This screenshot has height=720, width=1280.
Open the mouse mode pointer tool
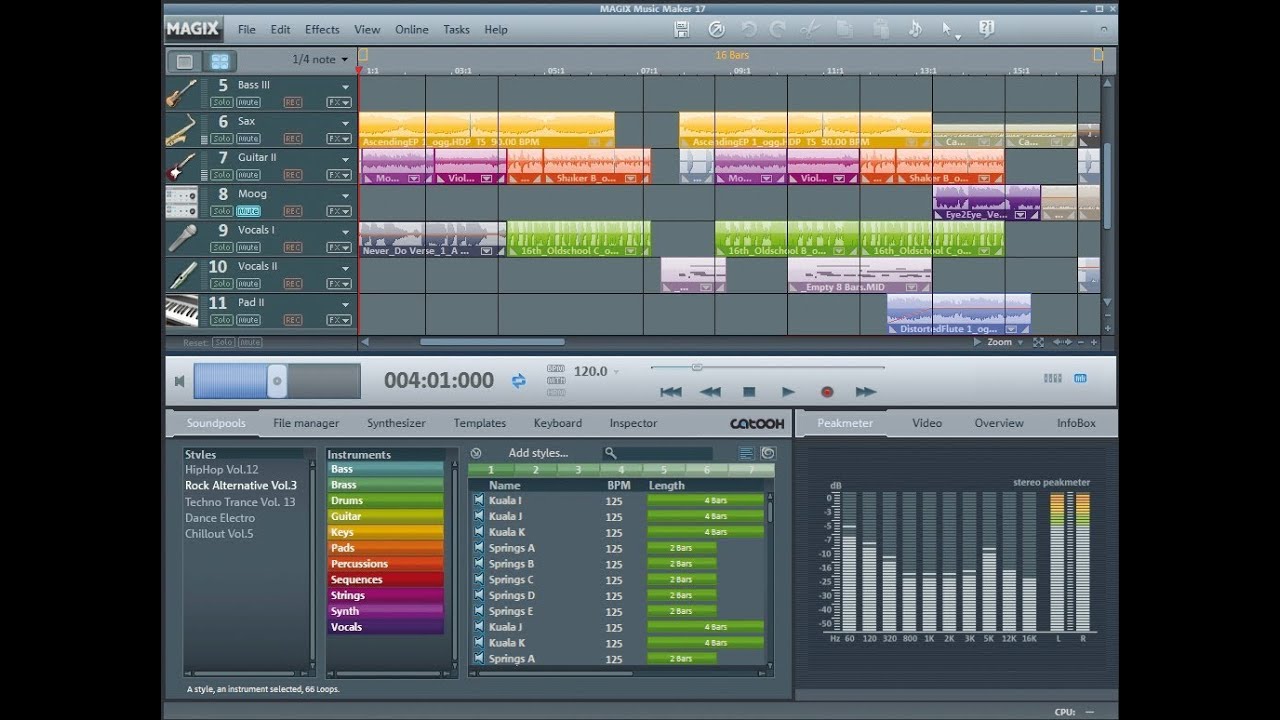[949, 30]
